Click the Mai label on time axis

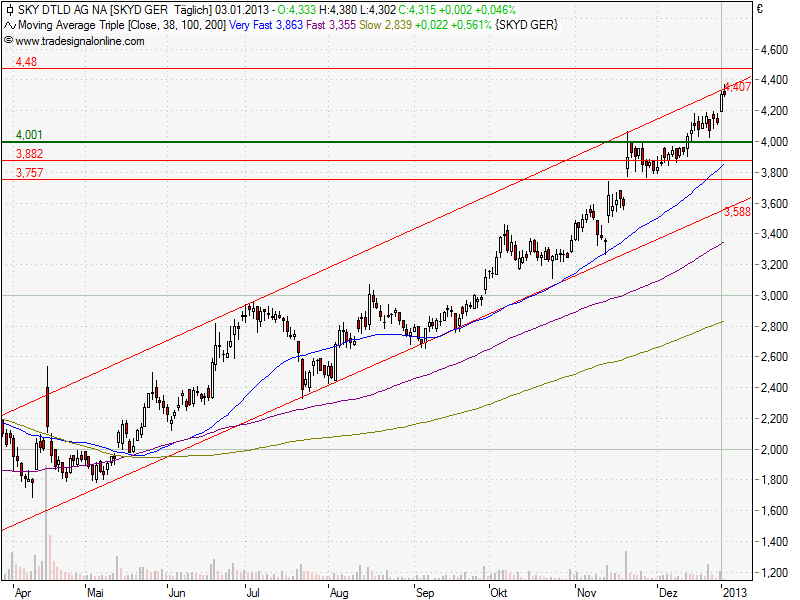click(x=95, y=592)
